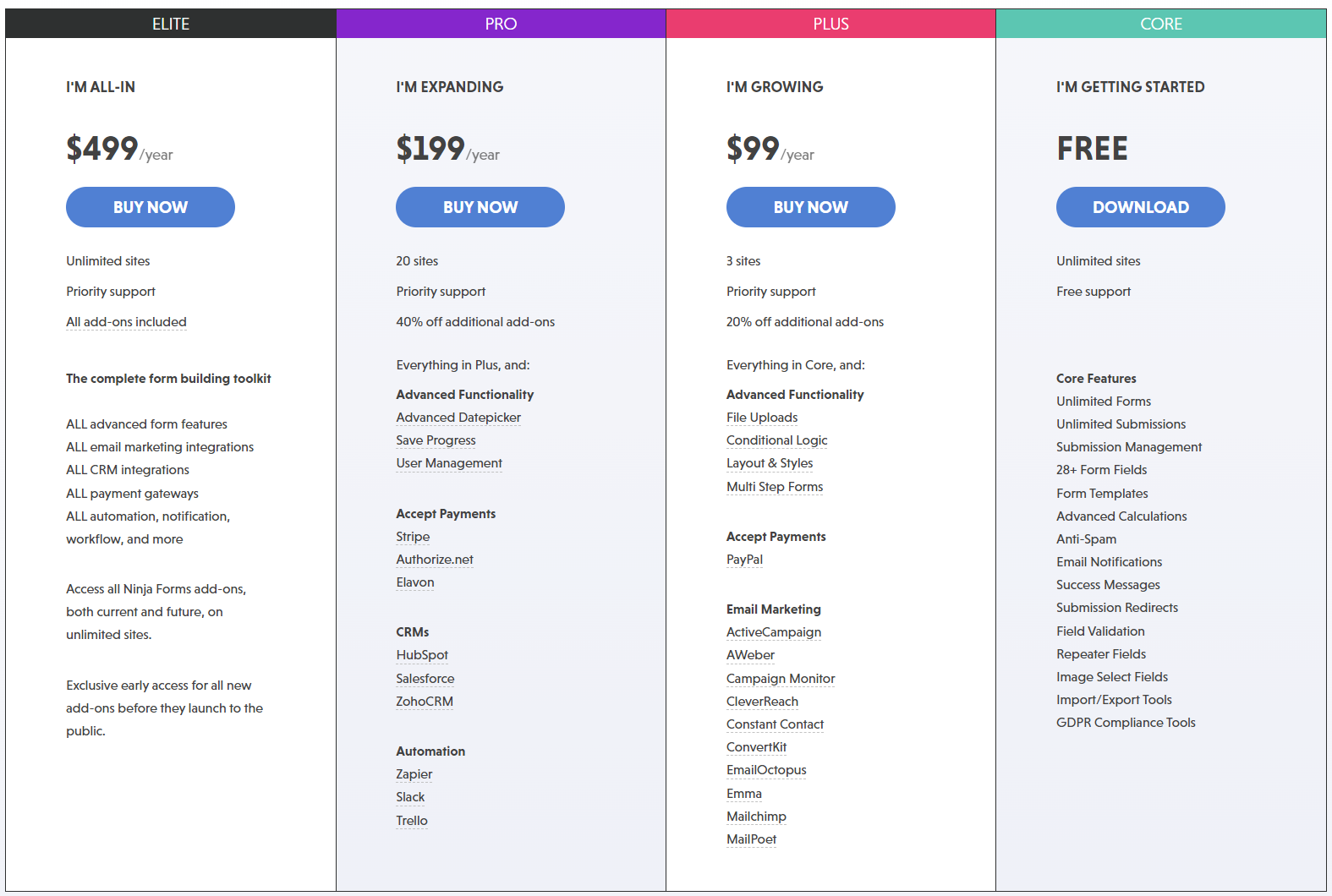The image size is (1332, 896).
Task: Click Buy Now under the Plus plan
Action: click(810, 207)
